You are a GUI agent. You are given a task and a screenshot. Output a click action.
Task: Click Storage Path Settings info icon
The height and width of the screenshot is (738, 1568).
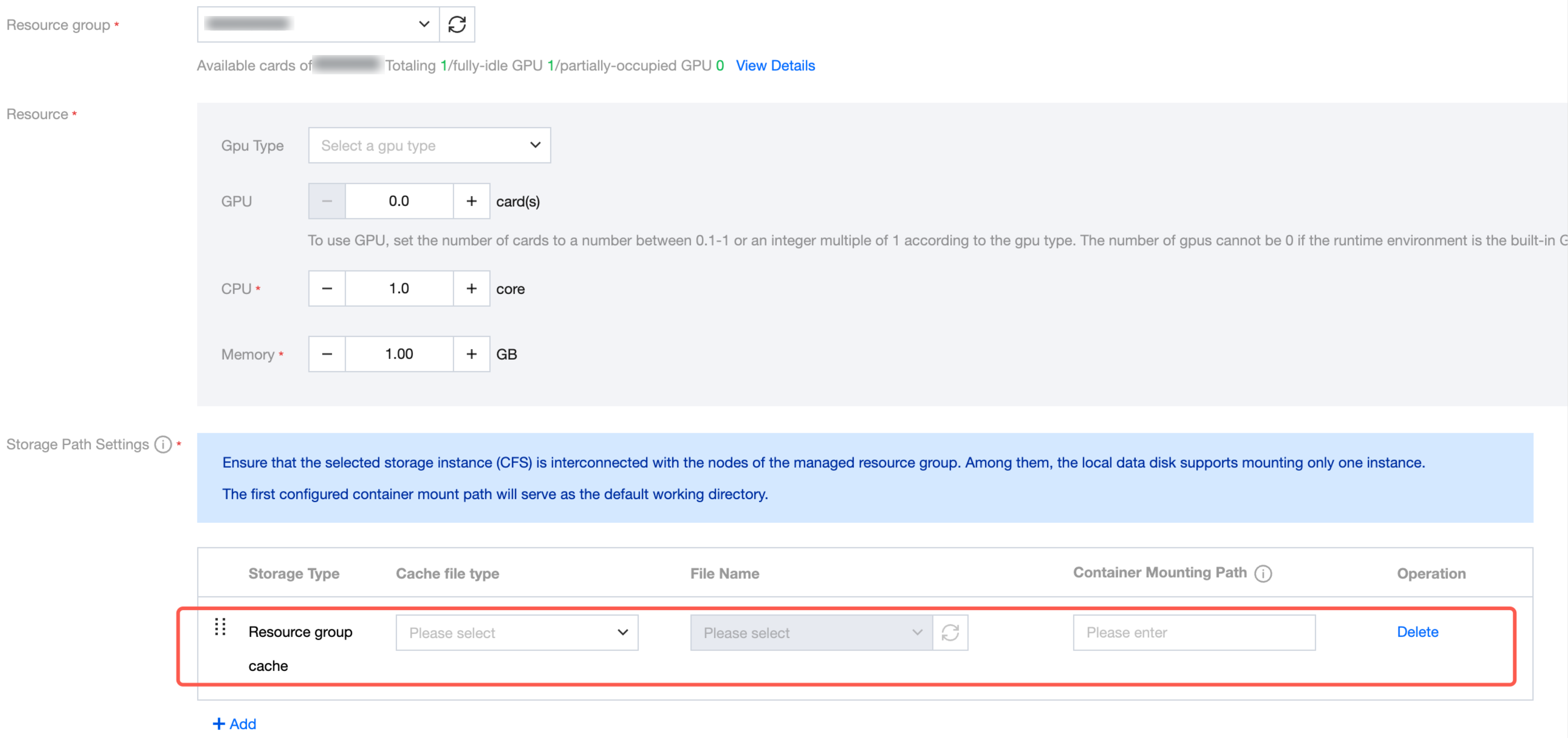point(163,444)
